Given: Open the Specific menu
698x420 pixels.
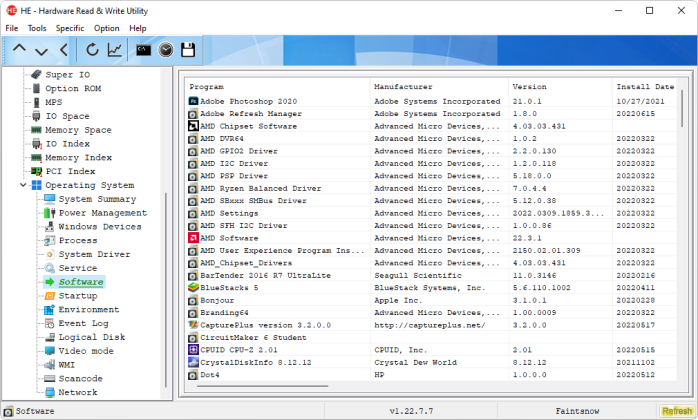Looking at the screenshot, I should (x=70, y=28).
